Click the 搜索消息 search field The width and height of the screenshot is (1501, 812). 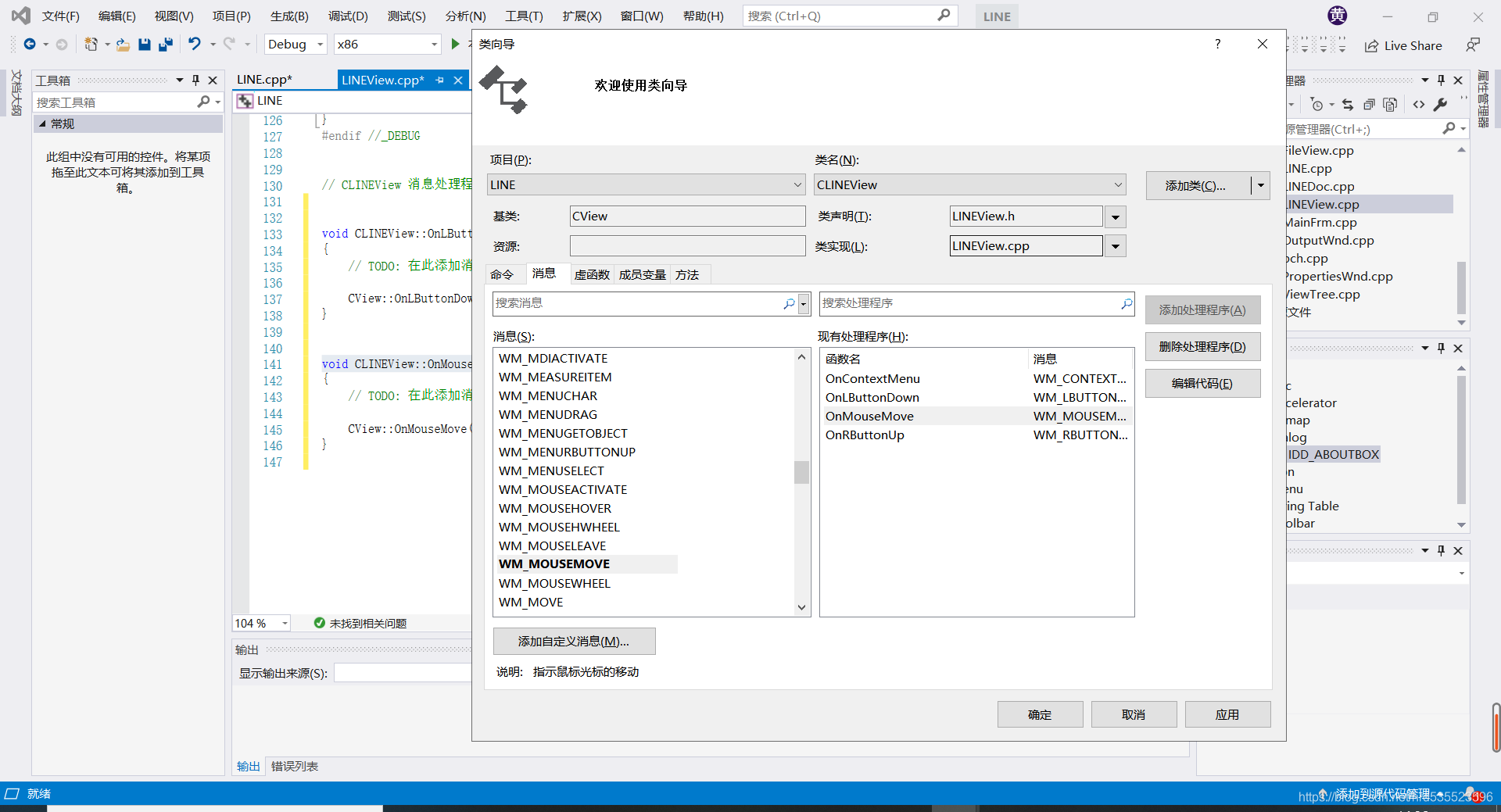(x=637, y=303)
